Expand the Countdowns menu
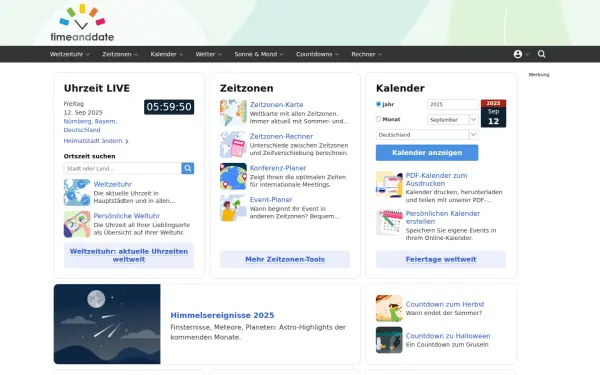The height and width of the screenshot is (375, 600). [x=317, y=54]
